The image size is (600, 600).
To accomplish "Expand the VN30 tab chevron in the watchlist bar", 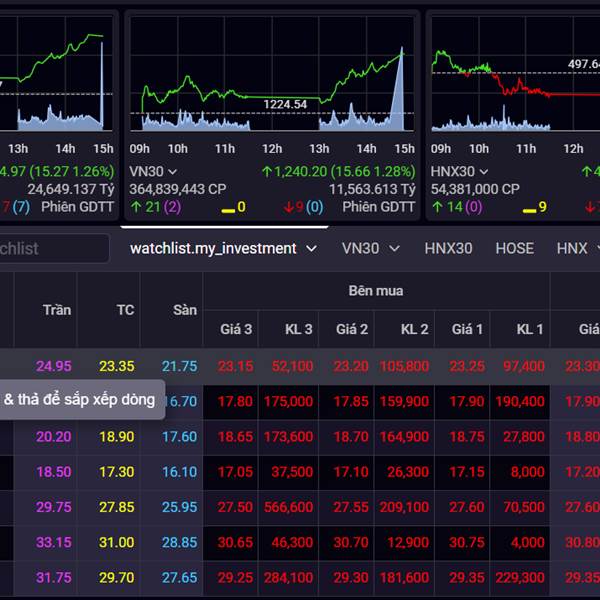I will tap(395, 249).
